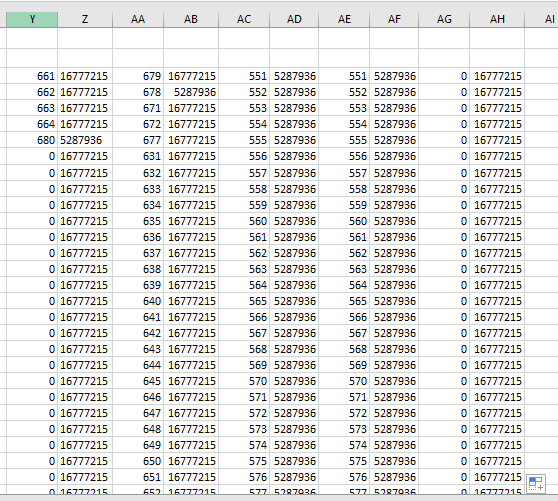Open the Quick Analysis icon near the selection

point(536,484)
